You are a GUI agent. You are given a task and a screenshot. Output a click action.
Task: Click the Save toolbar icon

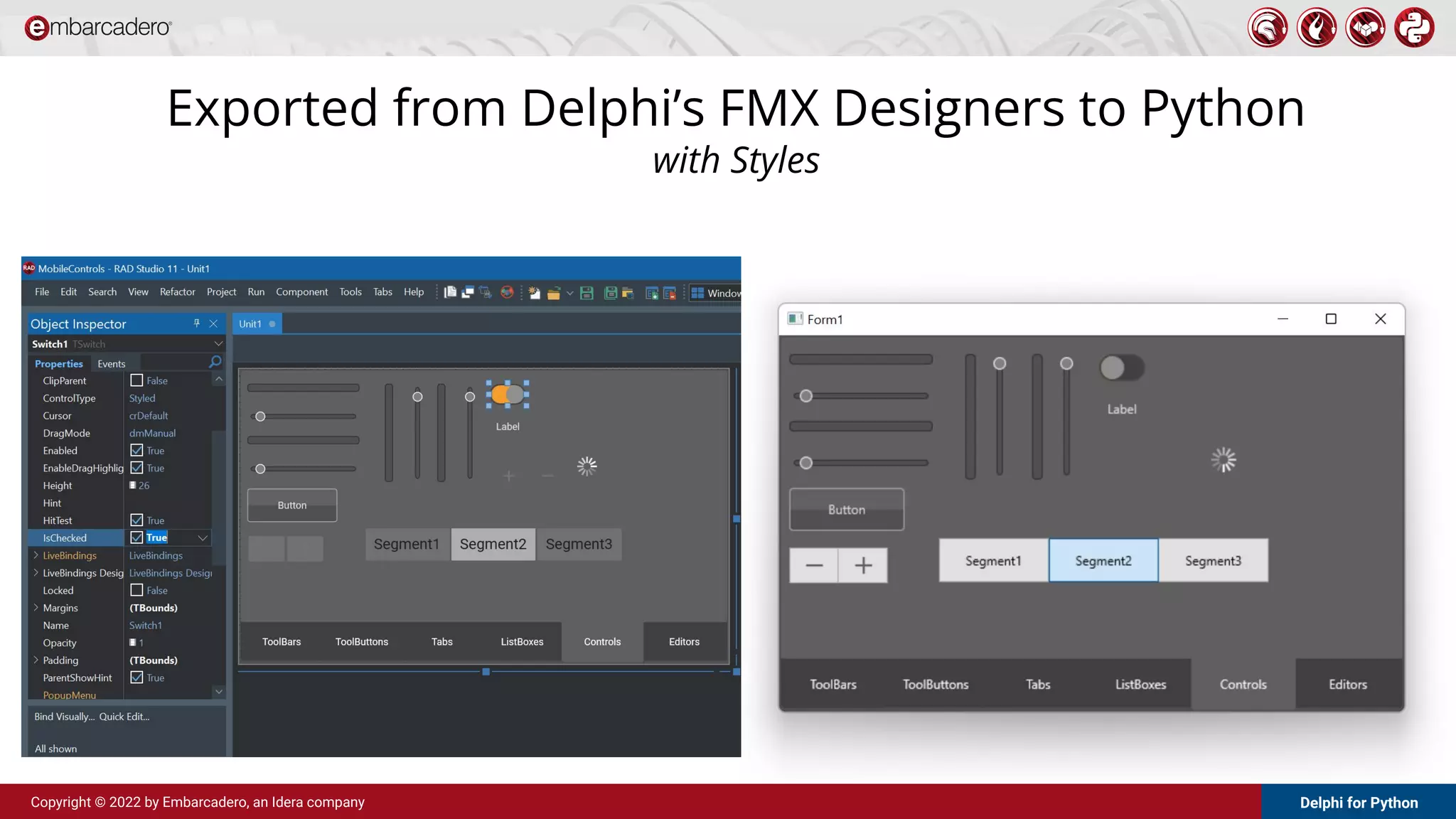click(587, 293)
